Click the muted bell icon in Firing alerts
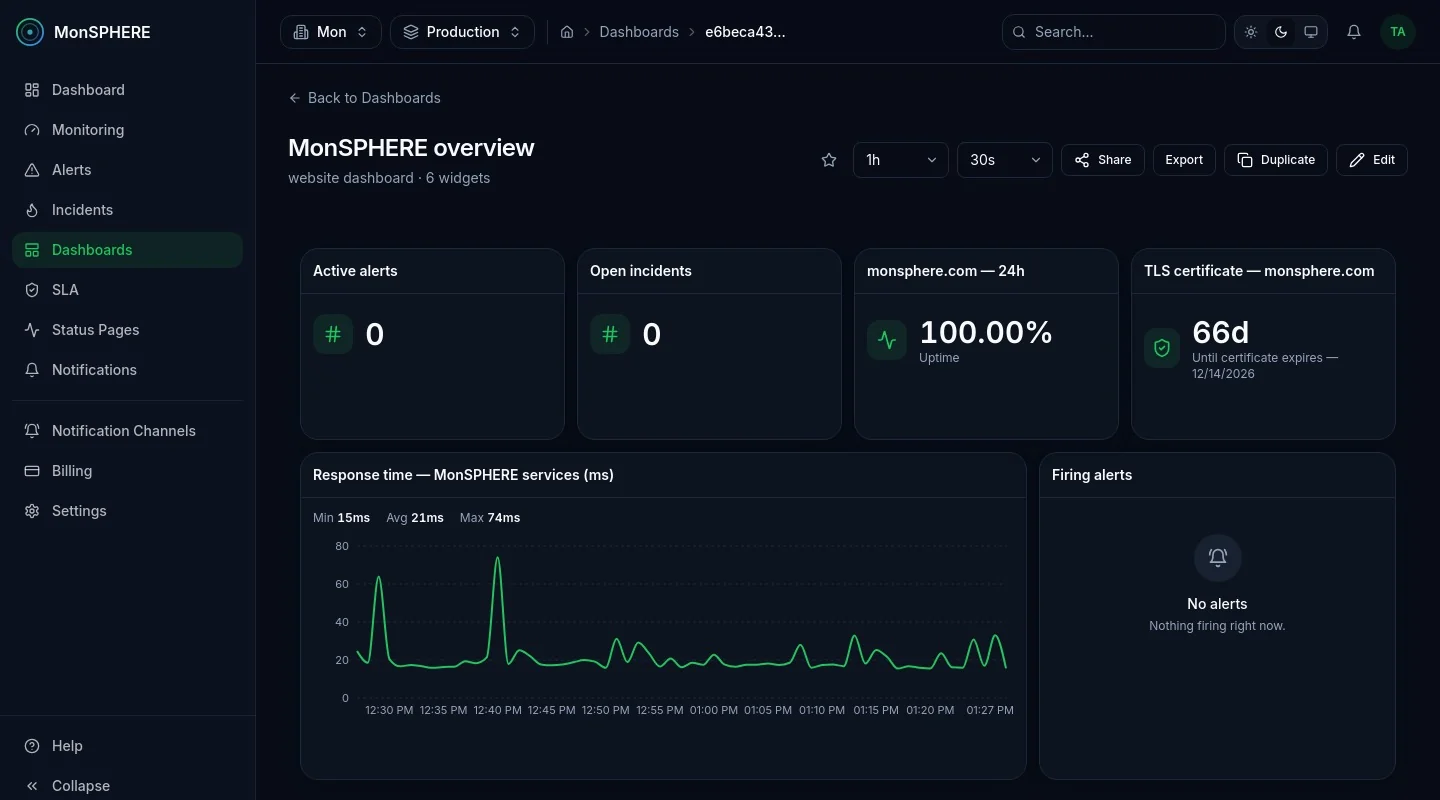1440x800 pixels. 1218,558
